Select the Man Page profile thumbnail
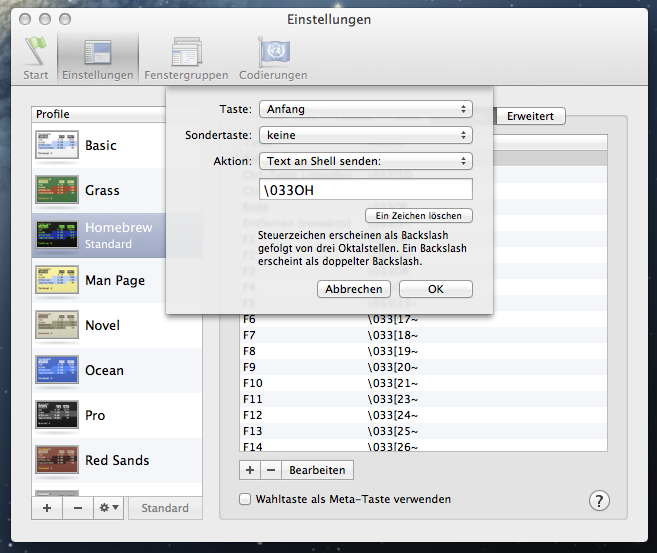Screen dimensions: 657x553 [57, 280]
